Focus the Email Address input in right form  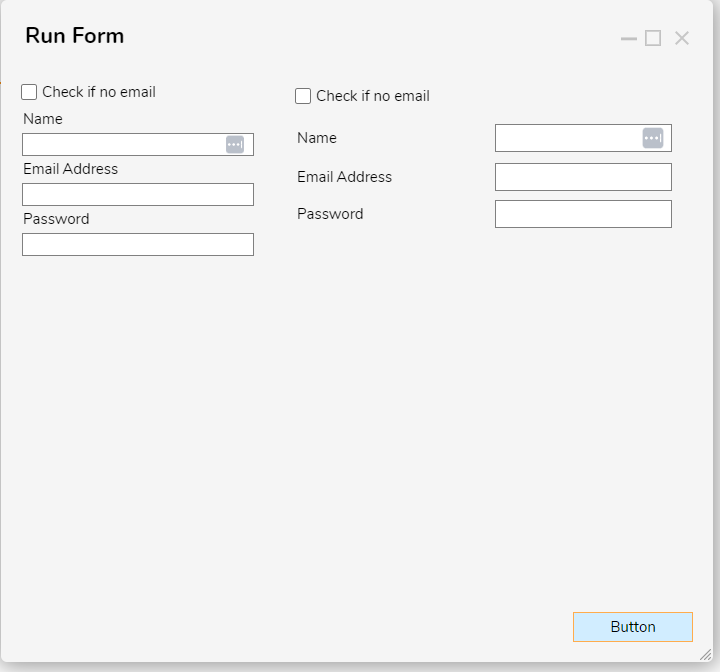pyautogui.click(x=583, y=177)
